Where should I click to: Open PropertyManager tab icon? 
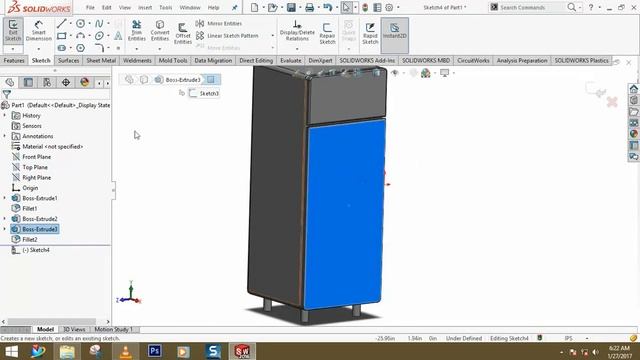pos(28,82)
